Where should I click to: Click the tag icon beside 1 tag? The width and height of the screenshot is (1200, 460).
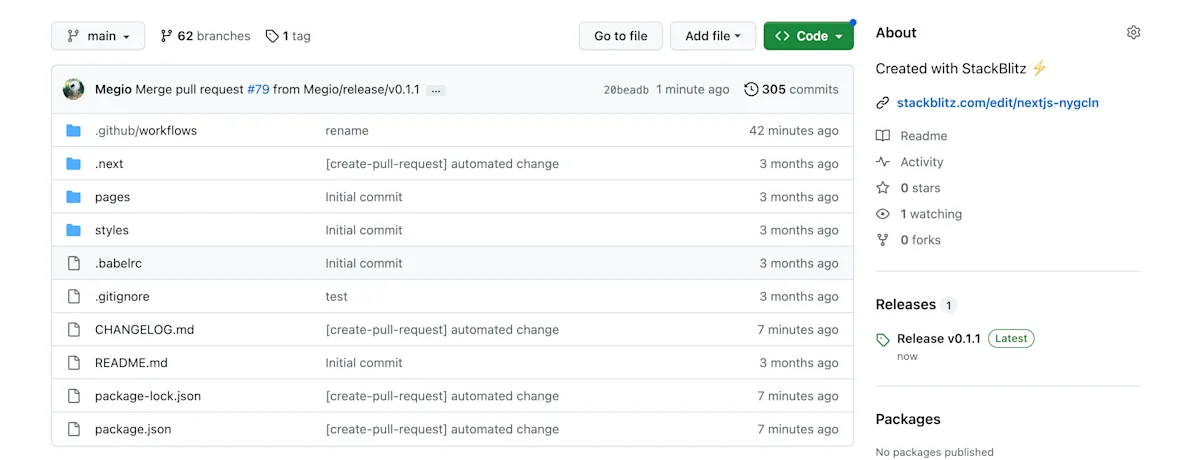coord(272,36)
